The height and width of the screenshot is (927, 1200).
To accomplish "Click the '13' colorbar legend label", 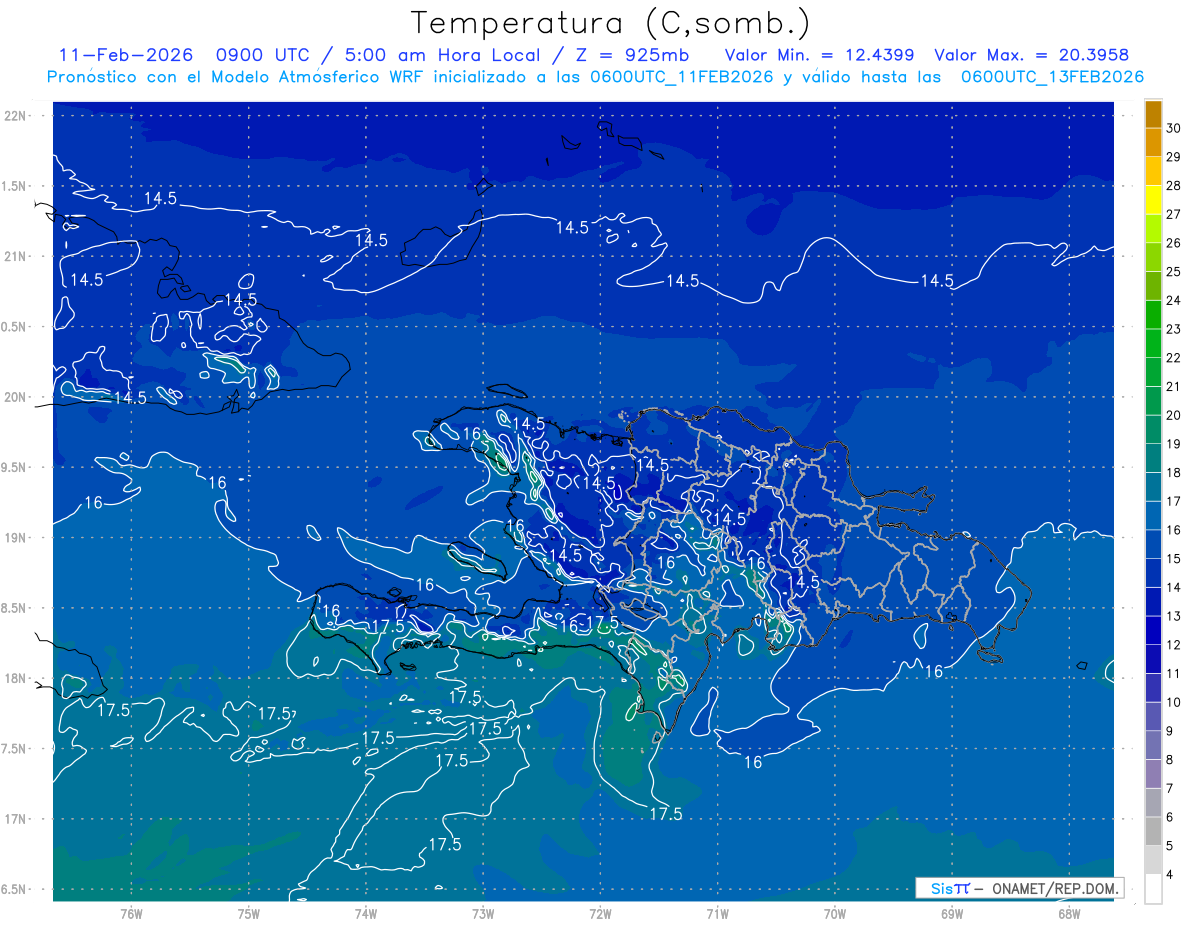I will tap(1174, 616).
